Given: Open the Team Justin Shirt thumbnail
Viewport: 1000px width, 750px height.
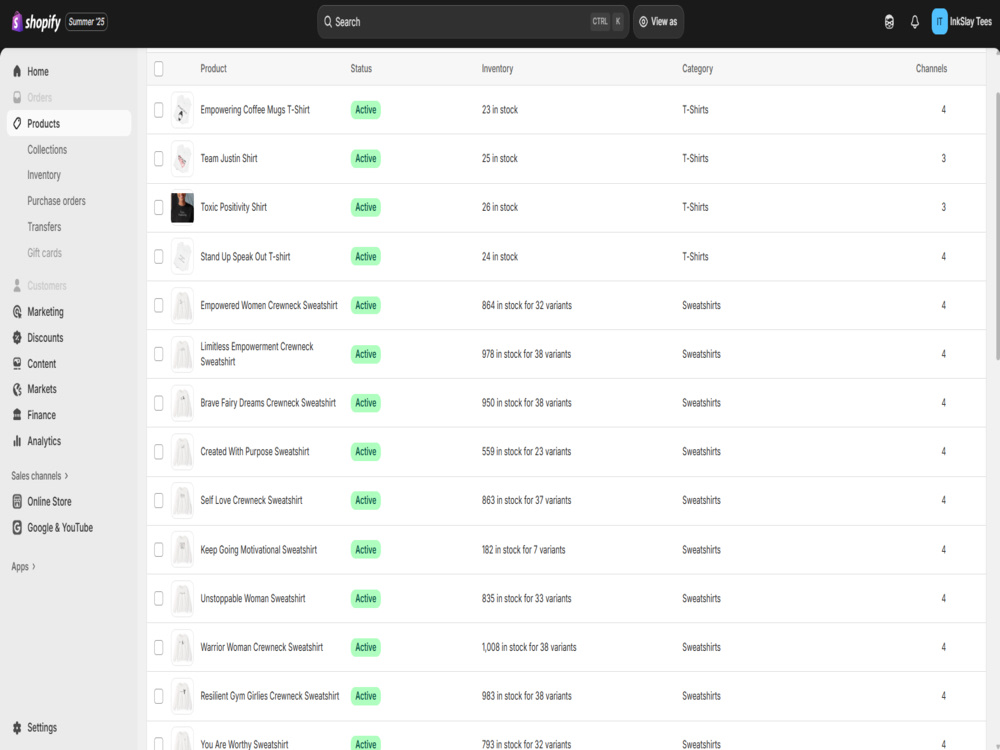Looking at the screenshot, I should [182, 159].
